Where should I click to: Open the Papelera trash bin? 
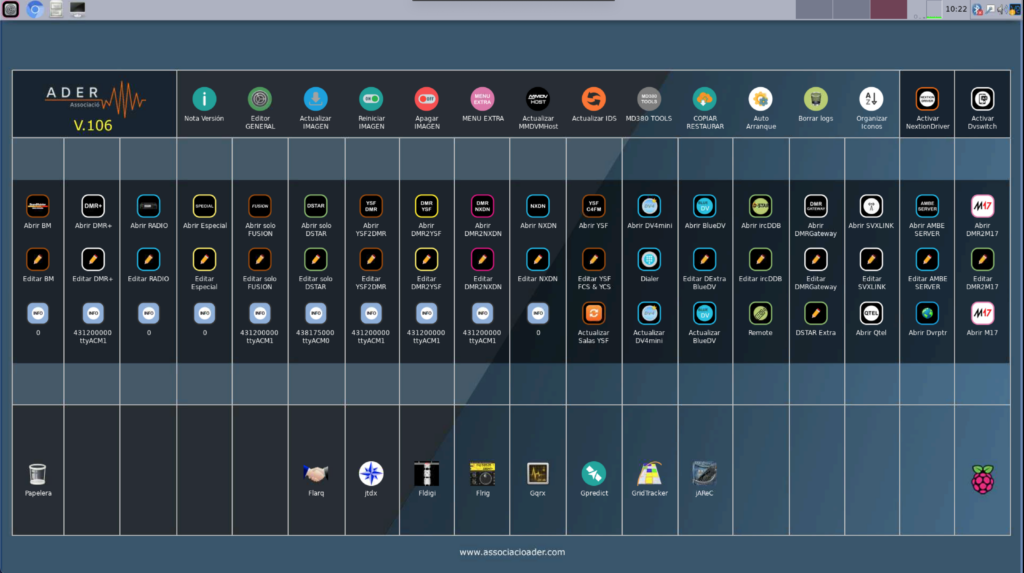tap(37, 473)
